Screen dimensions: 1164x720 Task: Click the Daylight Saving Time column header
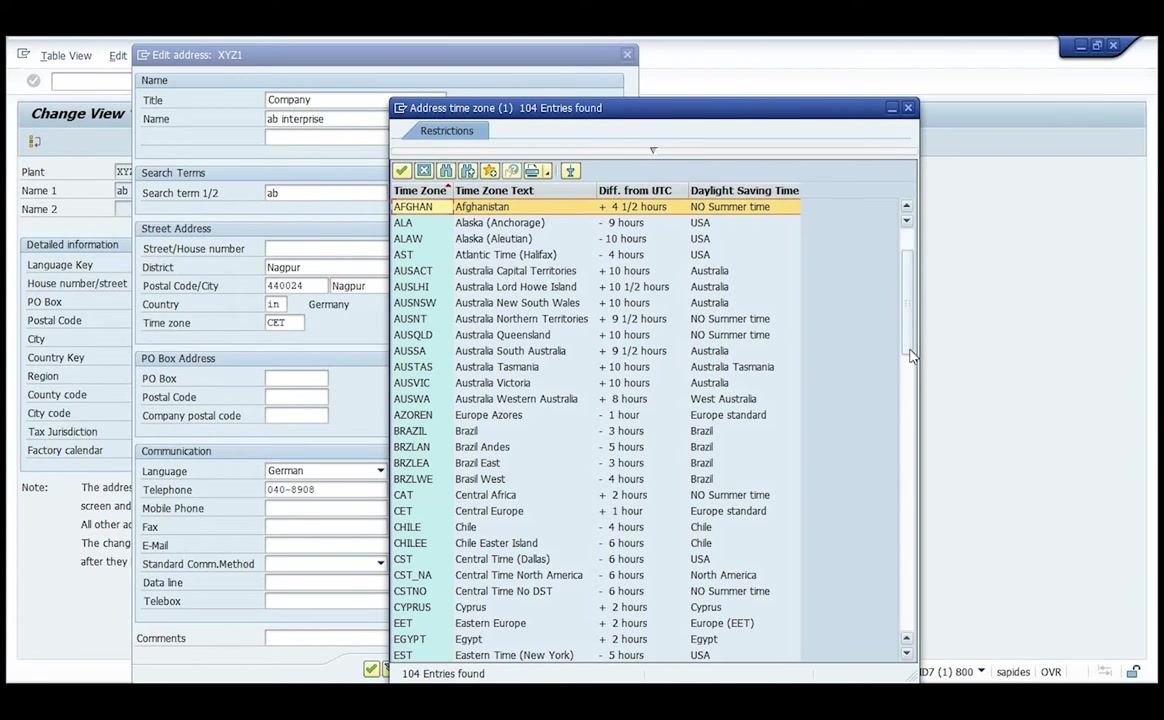[x=745, y=191]
